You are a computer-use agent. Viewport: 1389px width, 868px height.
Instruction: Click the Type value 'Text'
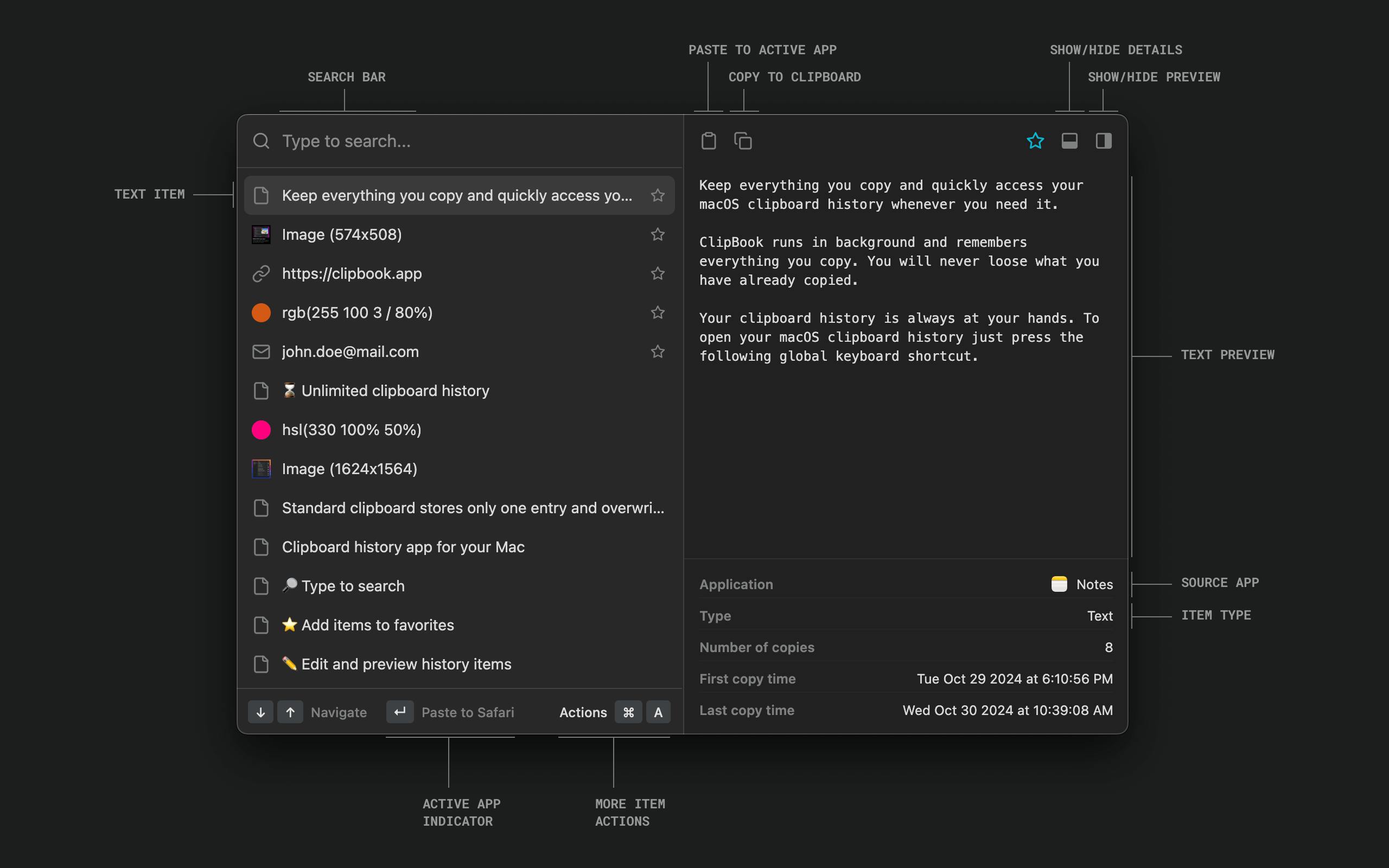[1100, 615]
